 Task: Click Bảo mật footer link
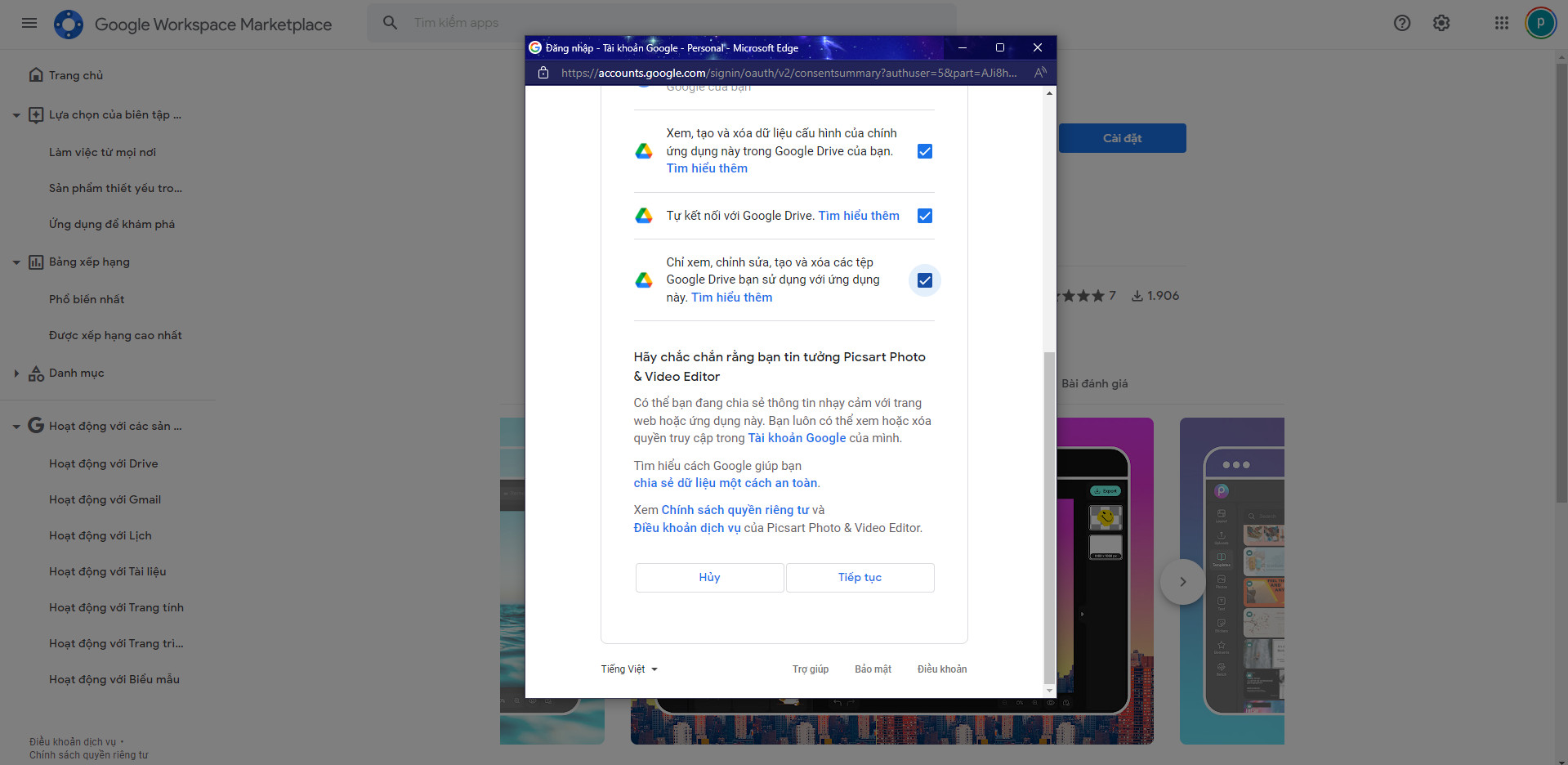(x=873, y=669)
